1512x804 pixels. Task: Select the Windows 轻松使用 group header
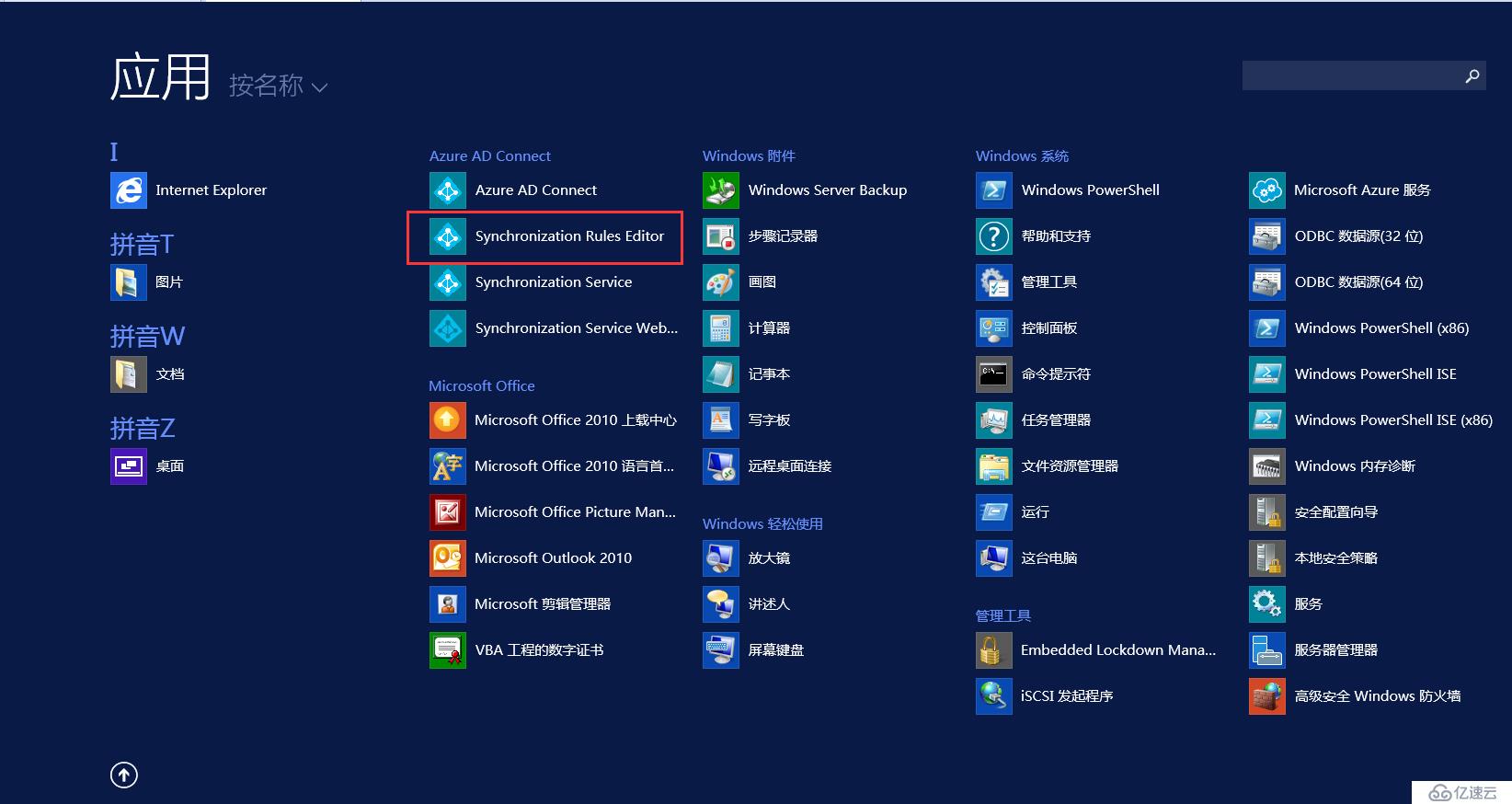click(x=762, y=524)
